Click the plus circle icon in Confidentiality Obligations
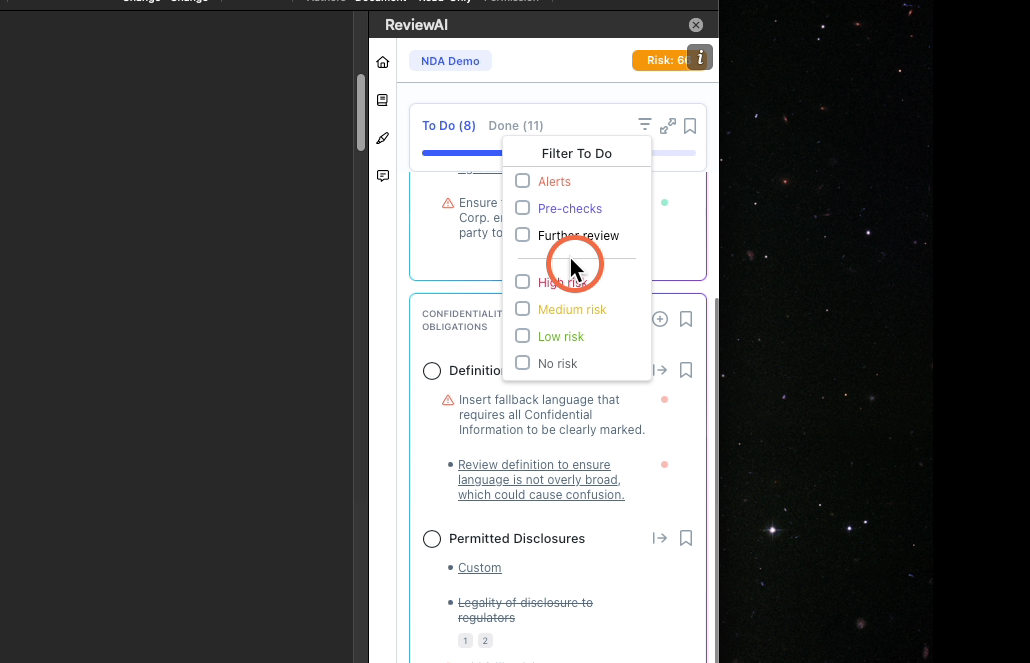1030x663 pixels. (660, 319)
